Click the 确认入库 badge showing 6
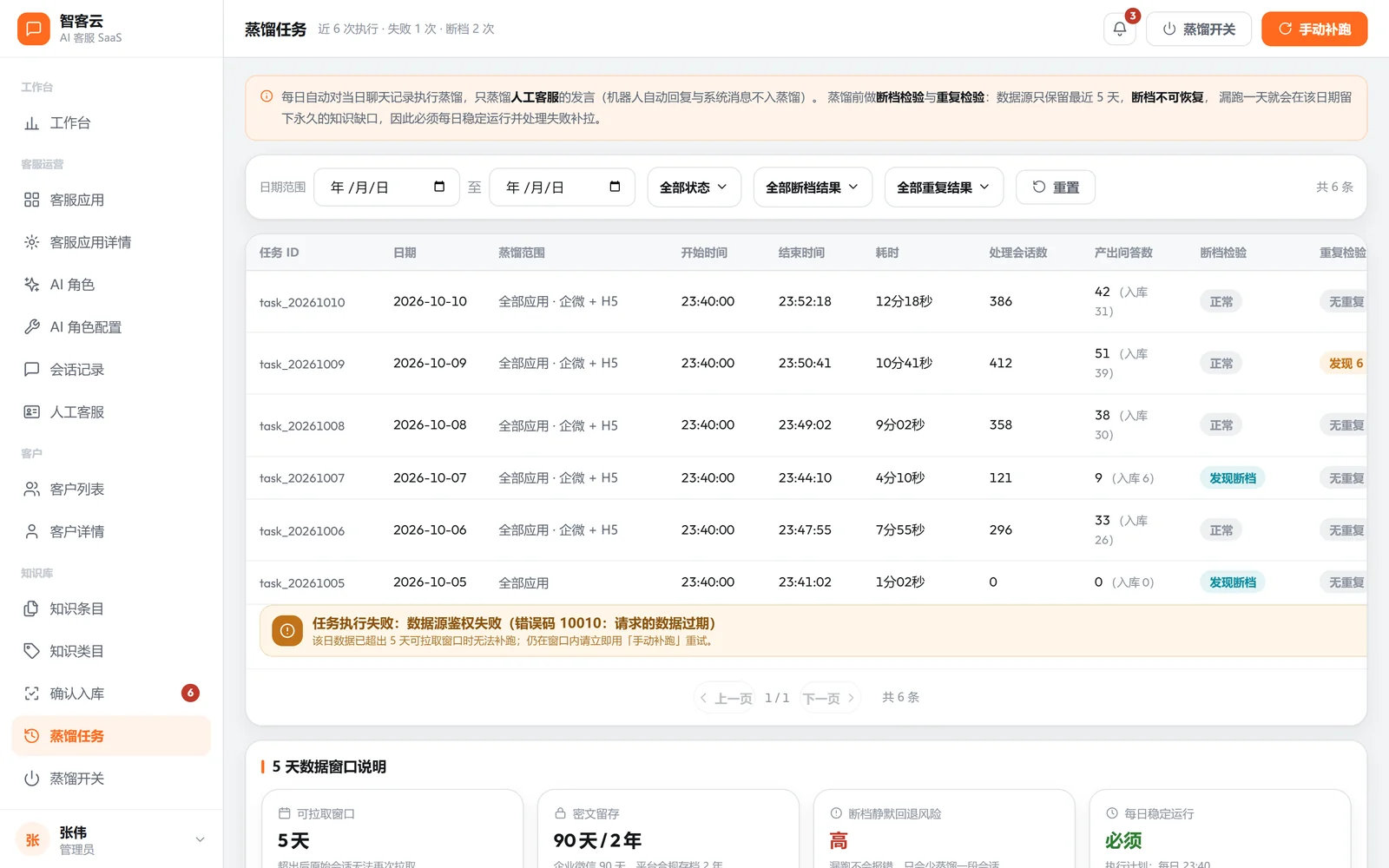 tap(190, 693)
